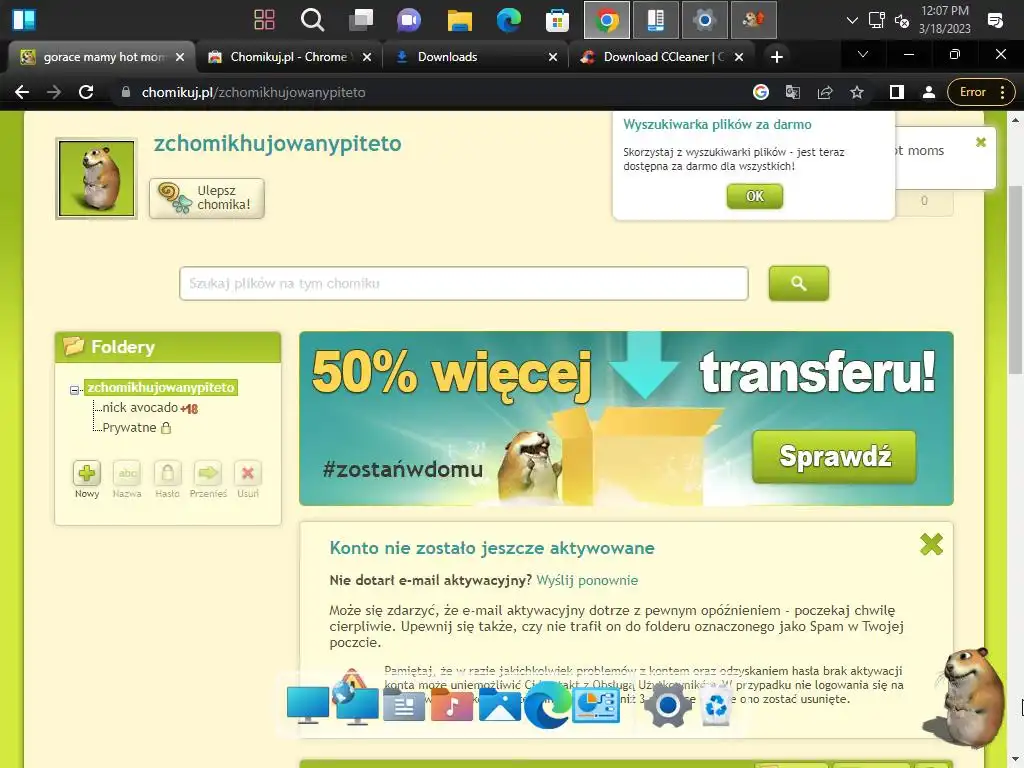
Task: Switch to Chomikuj.pl - Chrome tab
Action: click(289, 57)
